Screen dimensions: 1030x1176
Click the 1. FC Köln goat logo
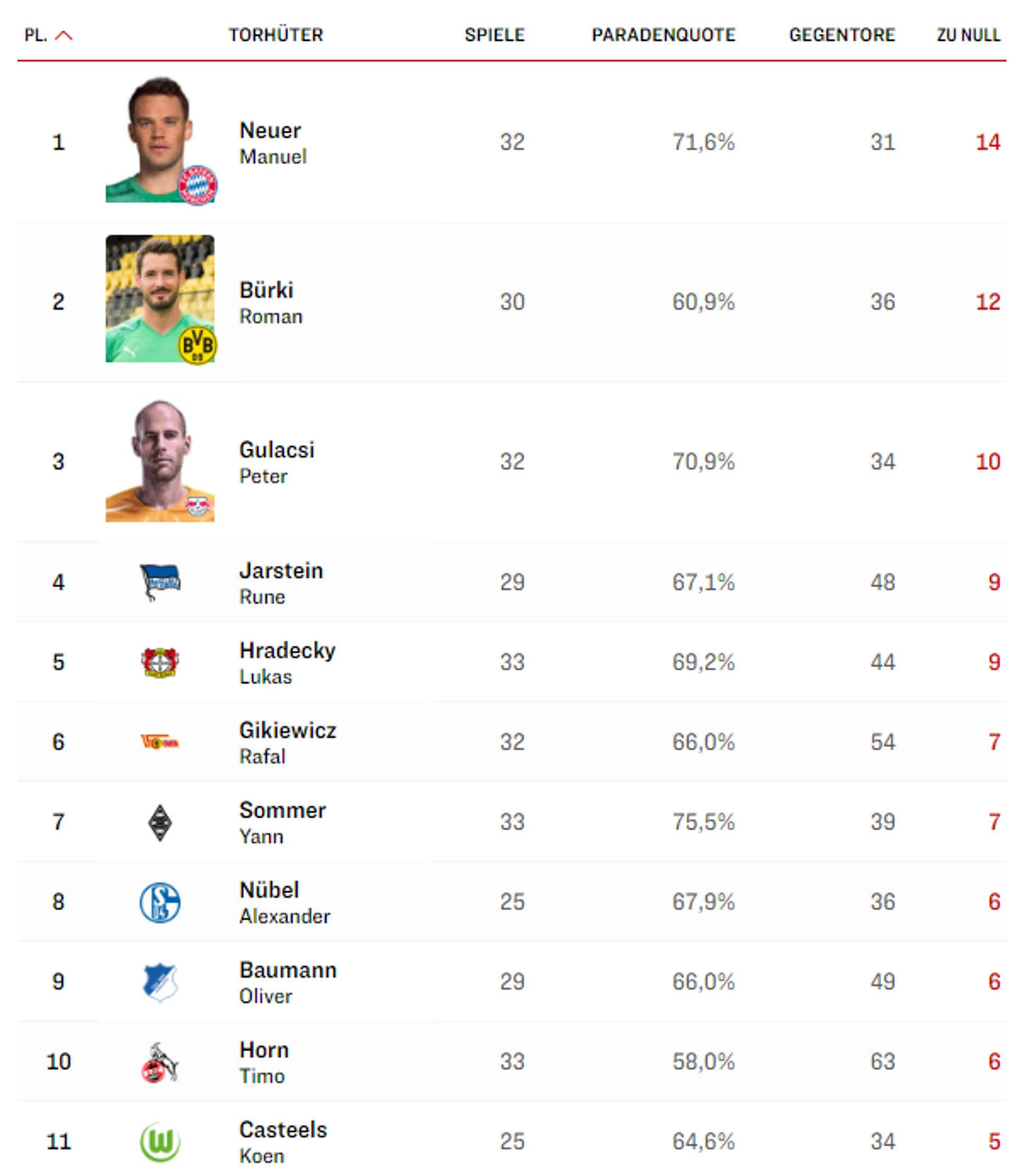[159, 1062]
